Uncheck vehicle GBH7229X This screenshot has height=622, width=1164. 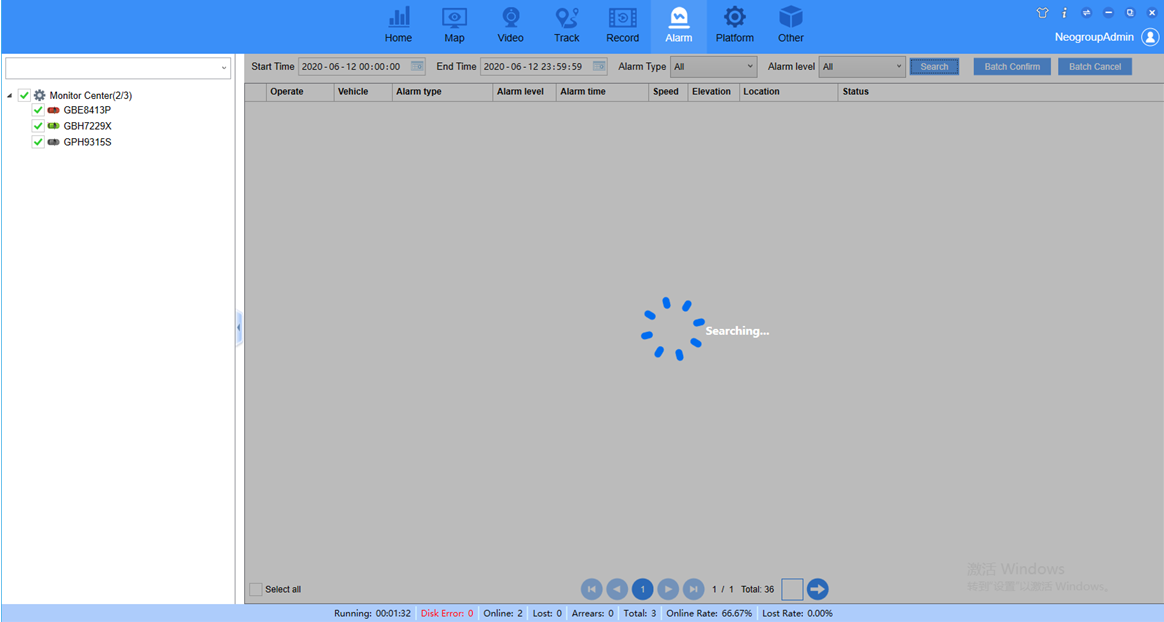[38, 126]
